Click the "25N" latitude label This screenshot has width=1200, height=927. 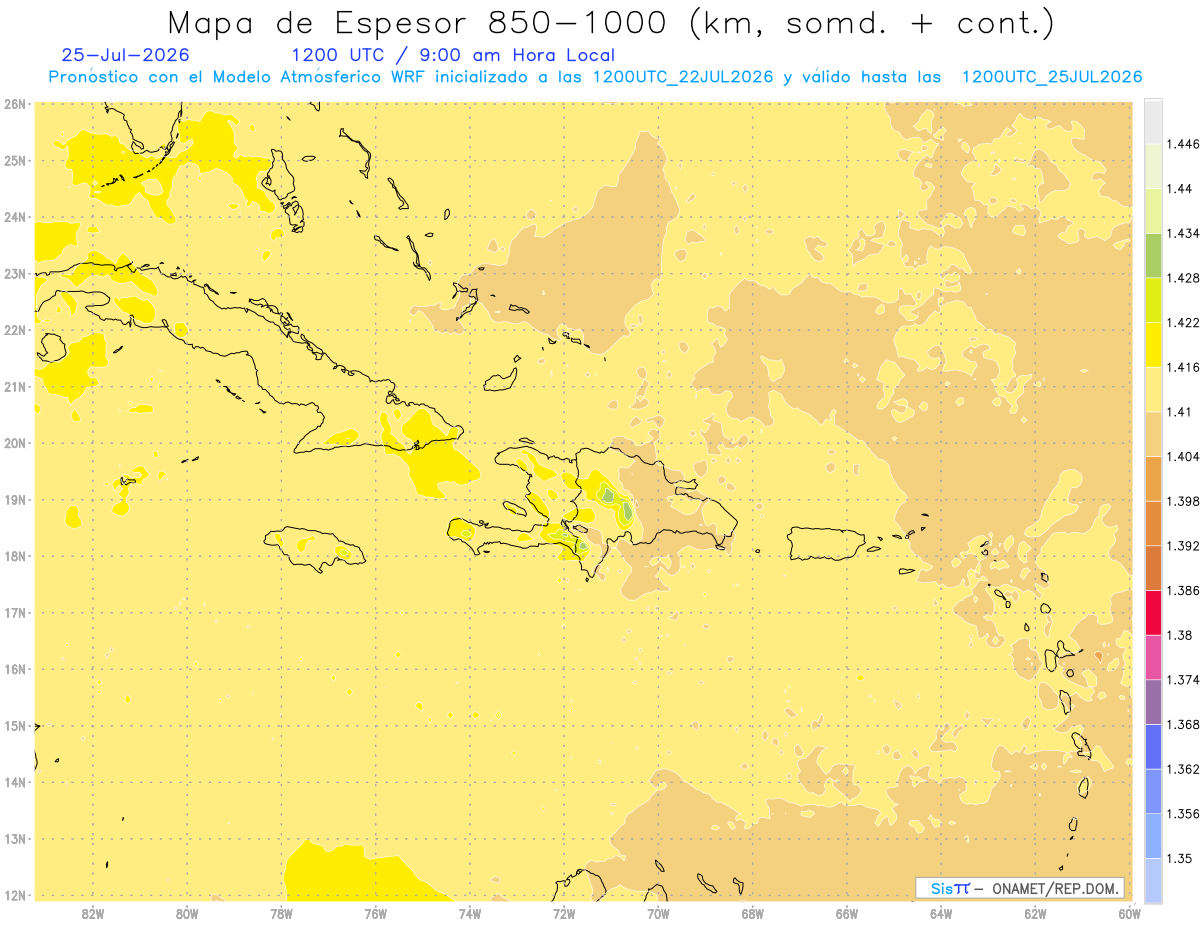[15, 160]
